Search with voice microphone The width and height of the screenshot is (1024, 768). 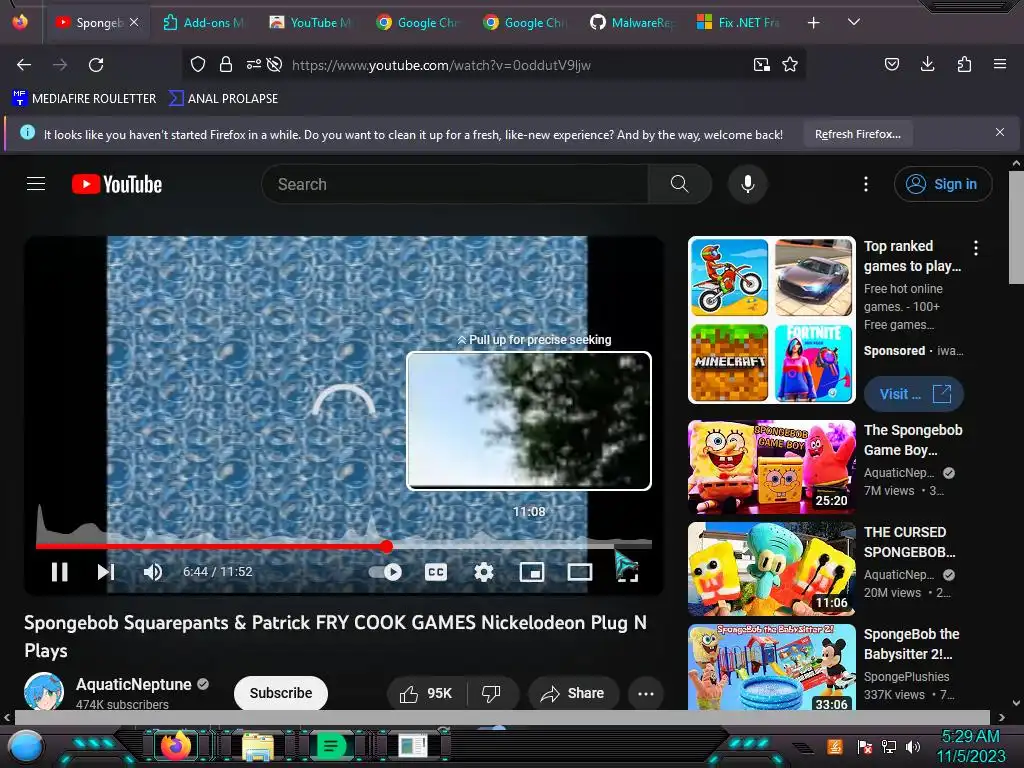(748, 184)
